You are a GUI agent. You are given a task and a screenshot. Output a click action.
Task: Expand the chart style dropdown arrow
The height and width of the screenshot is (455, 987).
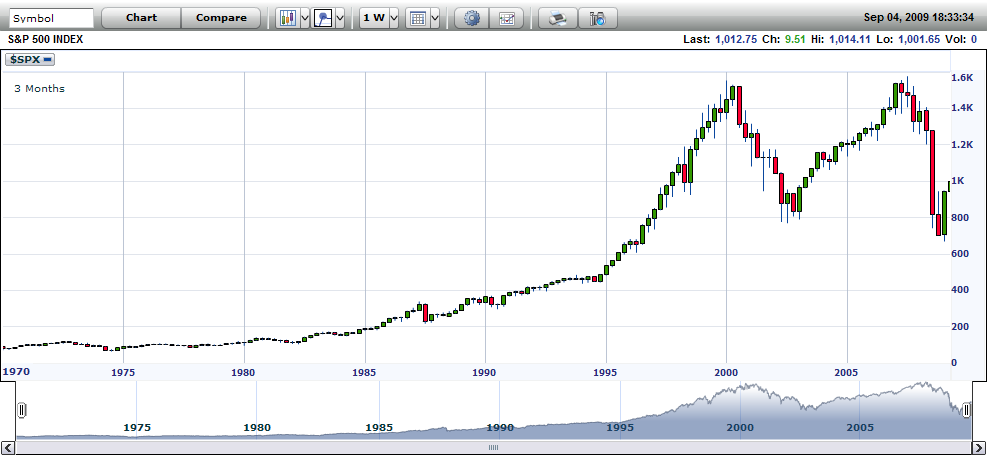pos(305,18)
